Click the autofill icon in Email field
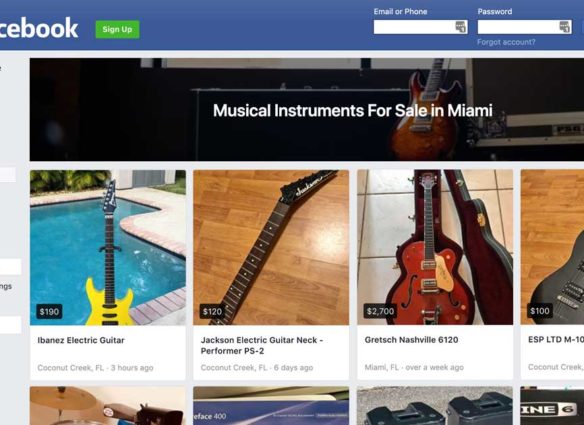The image size is (584, 425). [x=461, y=27]
